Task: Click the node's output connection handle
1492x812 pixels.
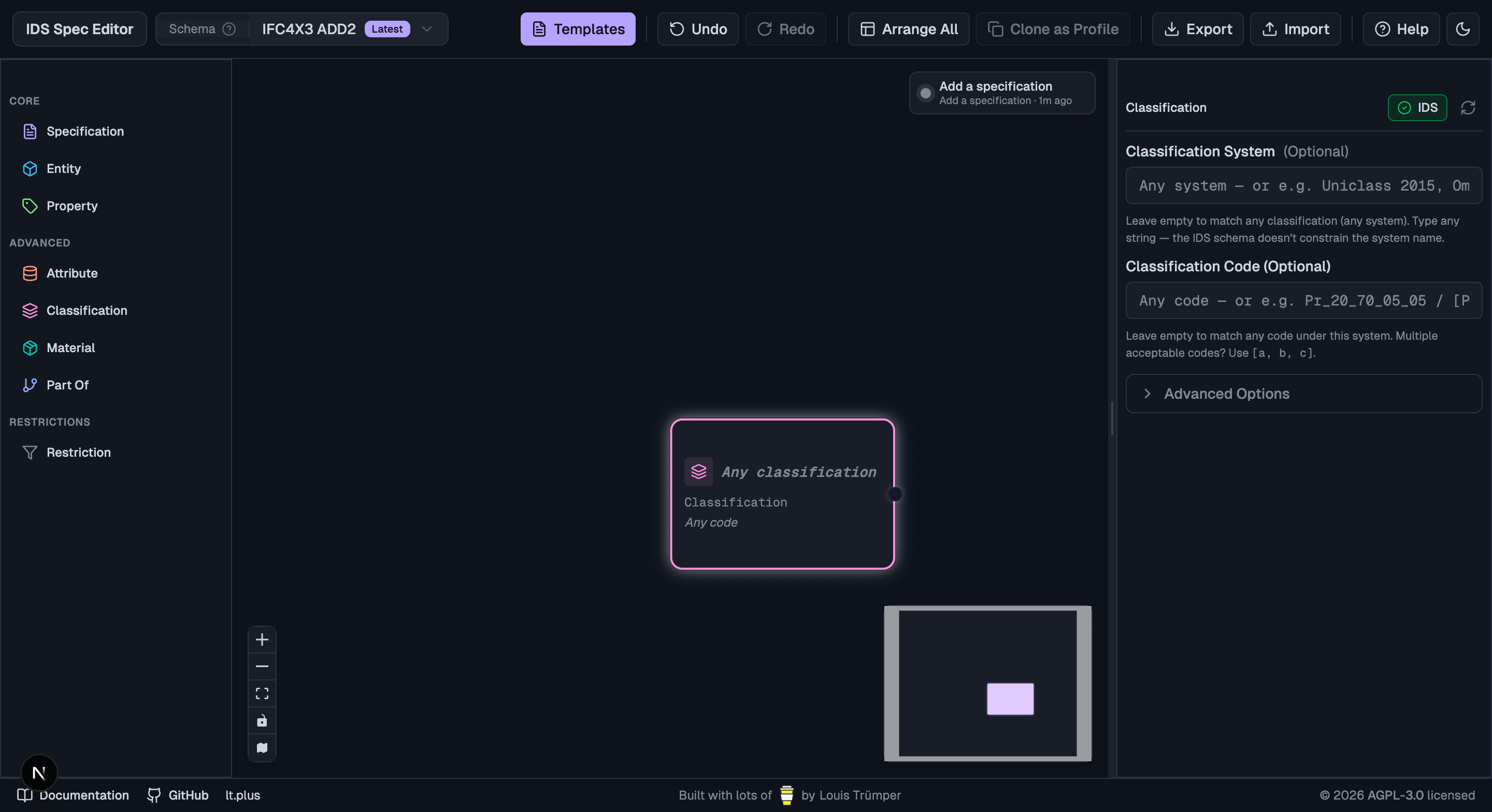Action: [x=895, y=494]
